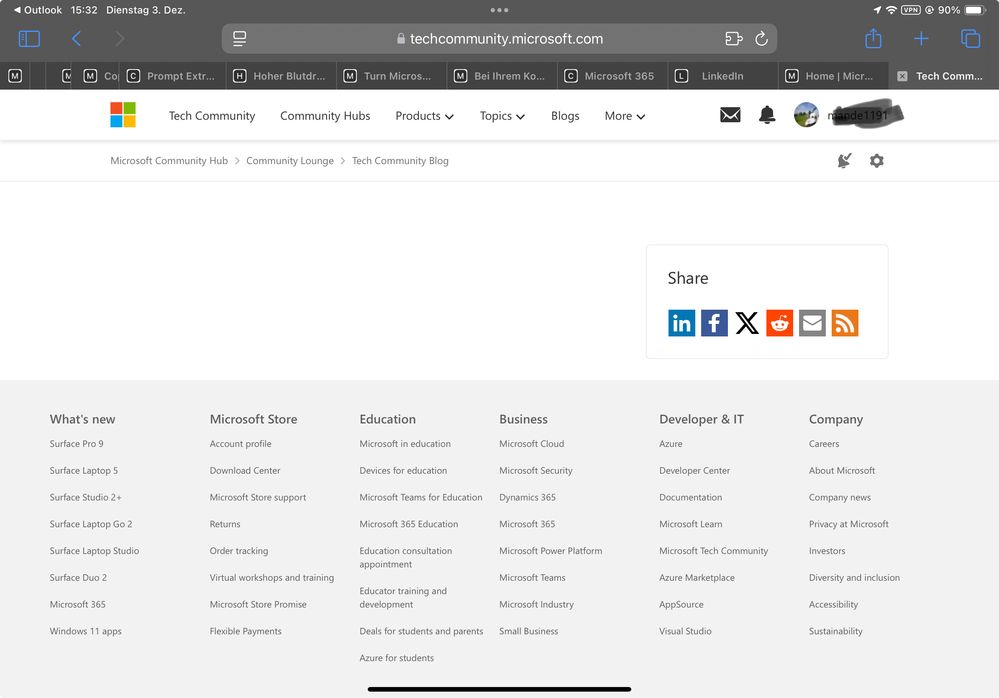Image resolution: width=999 pixels, height=698 pixels.
Task: Close the Tech Community tab
Action: tap(902, 76)
